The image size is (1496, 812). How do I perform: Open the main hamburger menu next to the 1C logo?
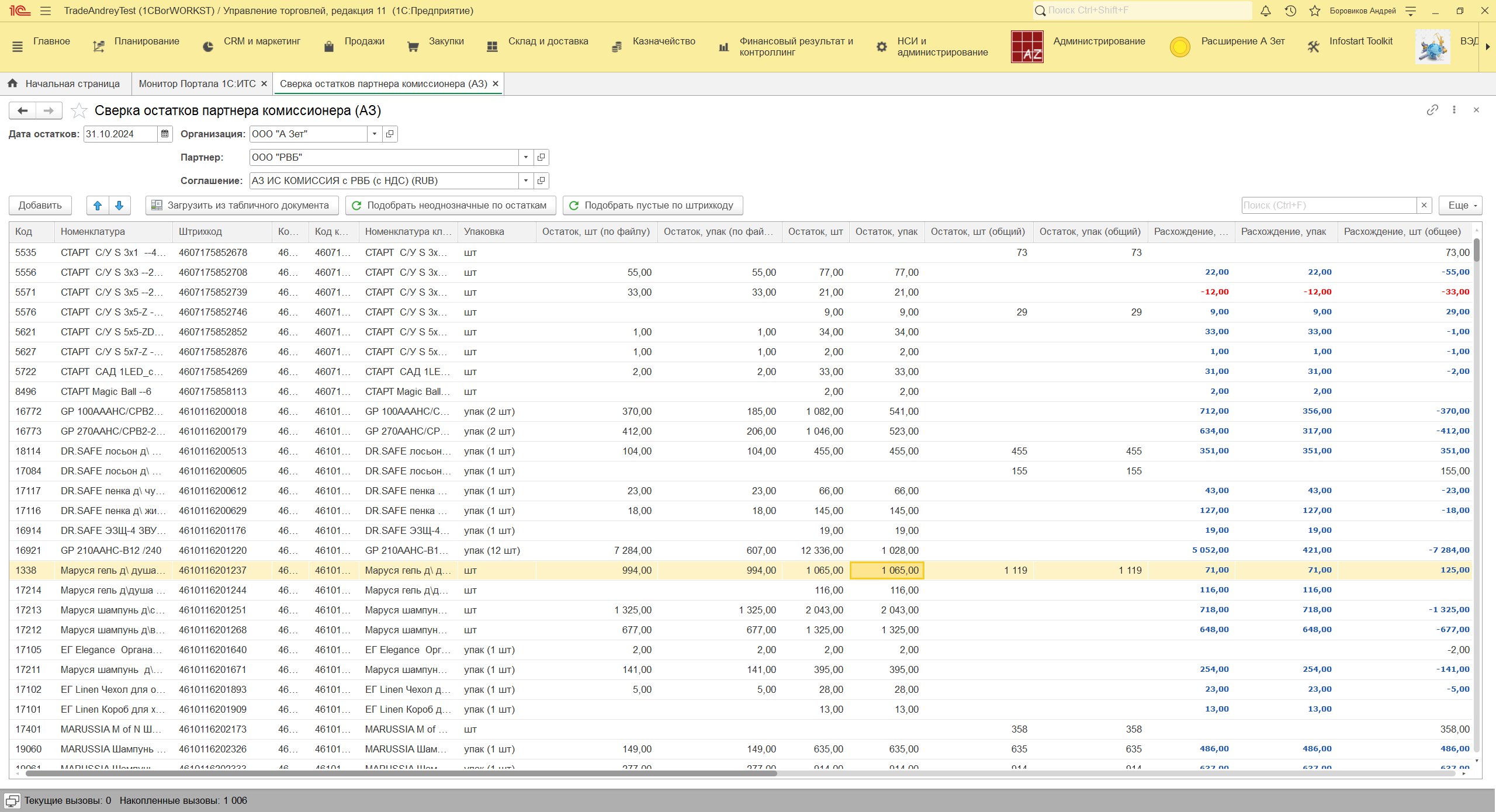[x=46, y=11]
